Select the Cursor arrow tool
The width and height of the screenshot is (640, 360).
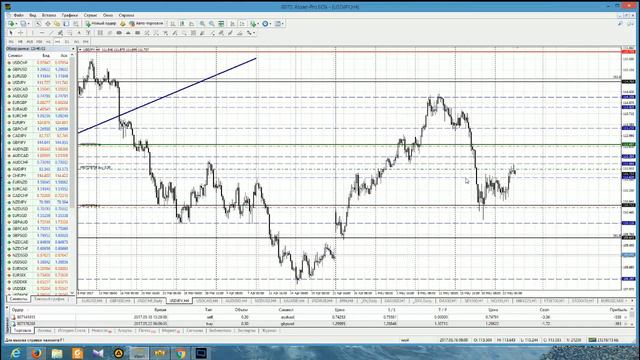(x=11, y=33)
